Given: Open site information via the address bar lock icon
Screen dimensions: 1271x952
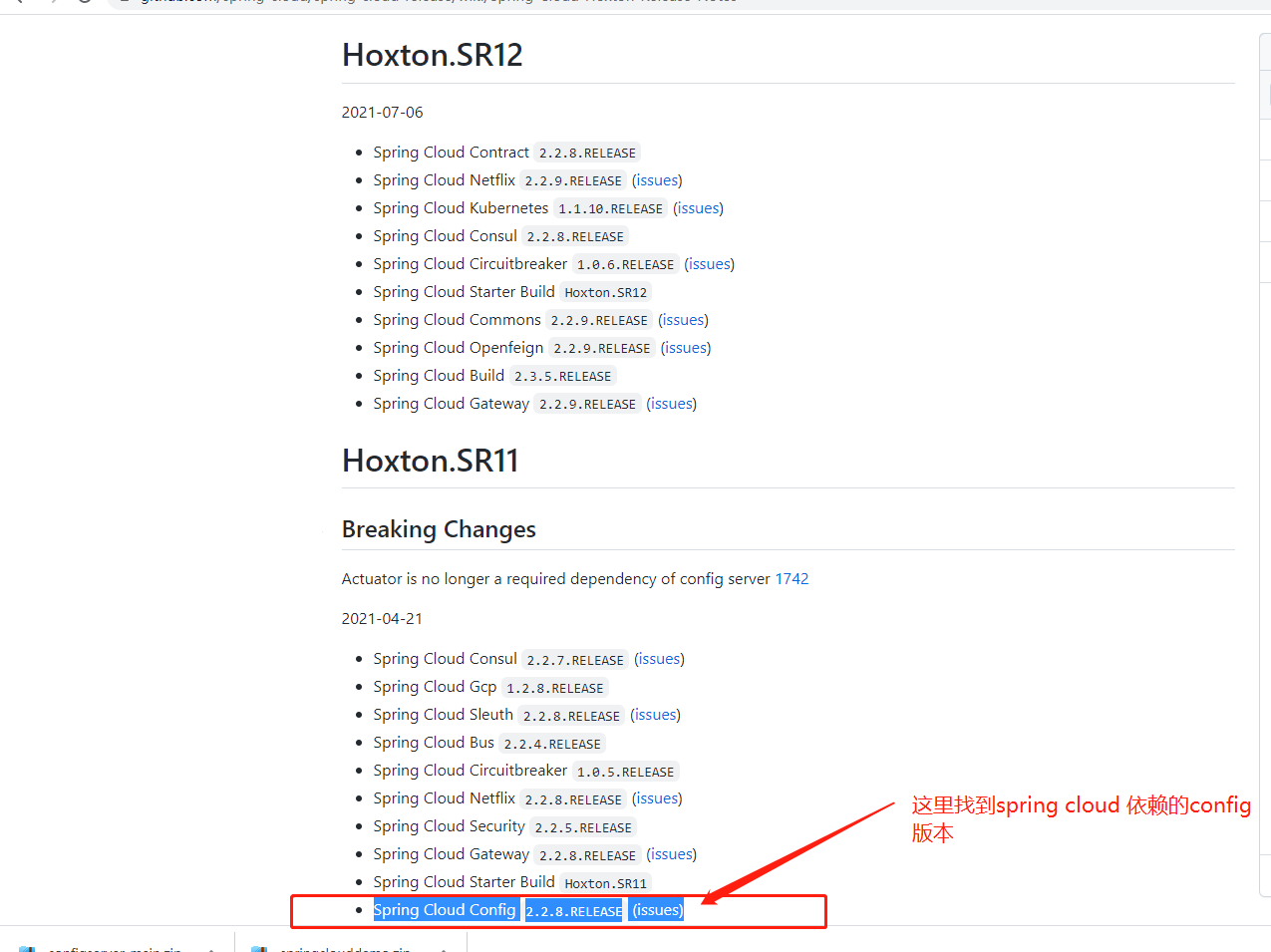Looking at the screenshot, I should (x=125, y=3).
